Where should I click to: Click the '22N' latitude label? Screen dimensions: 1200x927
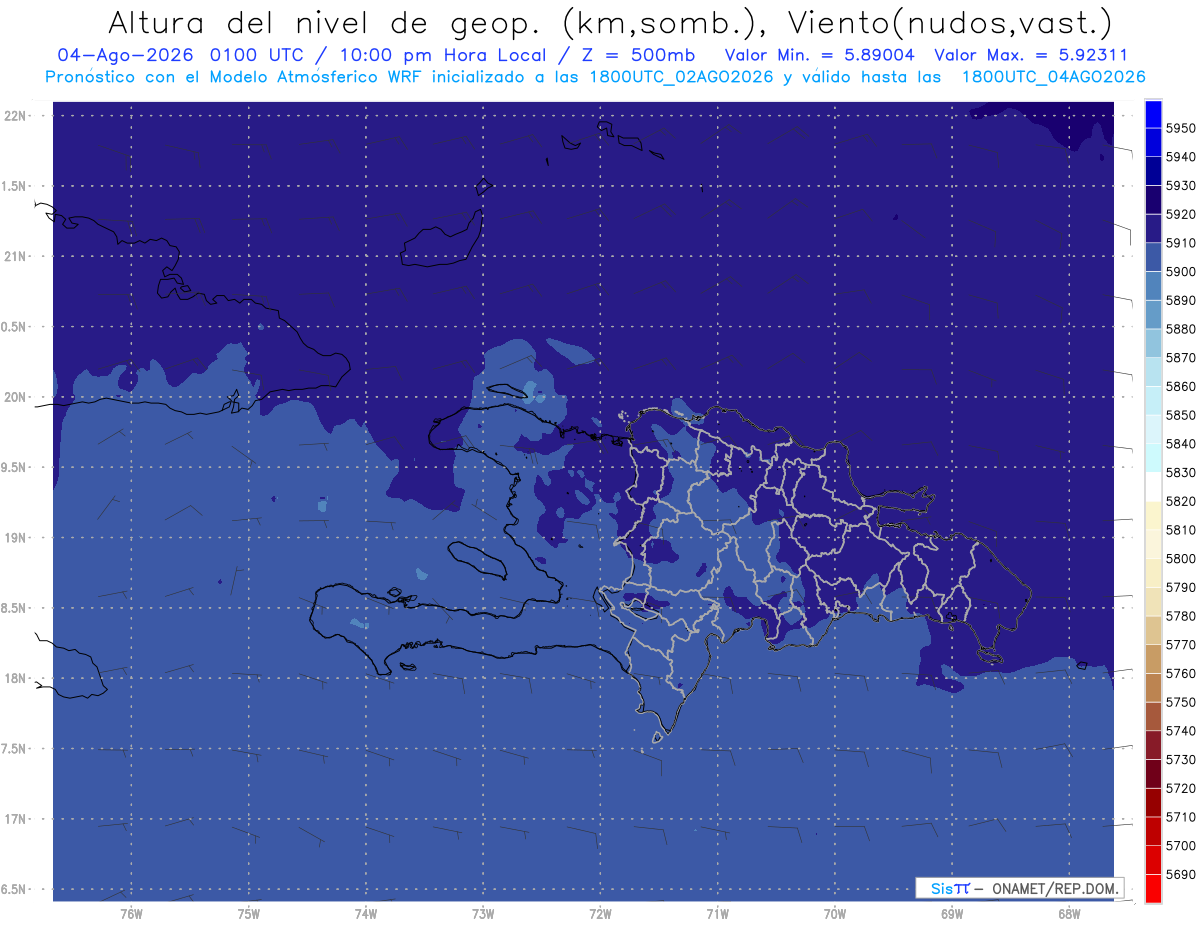pyautogui.click(x=17, y=115)
